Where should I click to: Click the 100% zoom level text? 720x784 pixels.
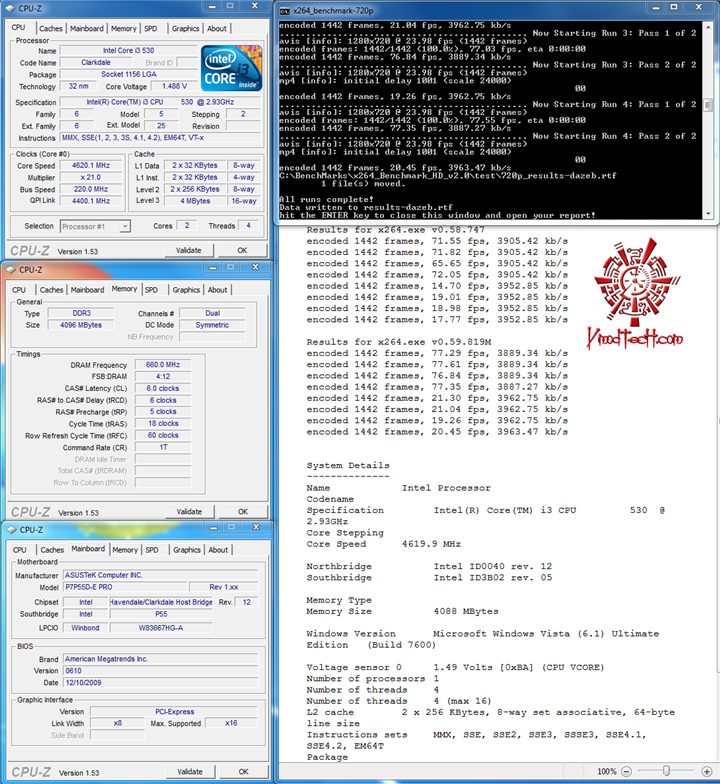606,772
